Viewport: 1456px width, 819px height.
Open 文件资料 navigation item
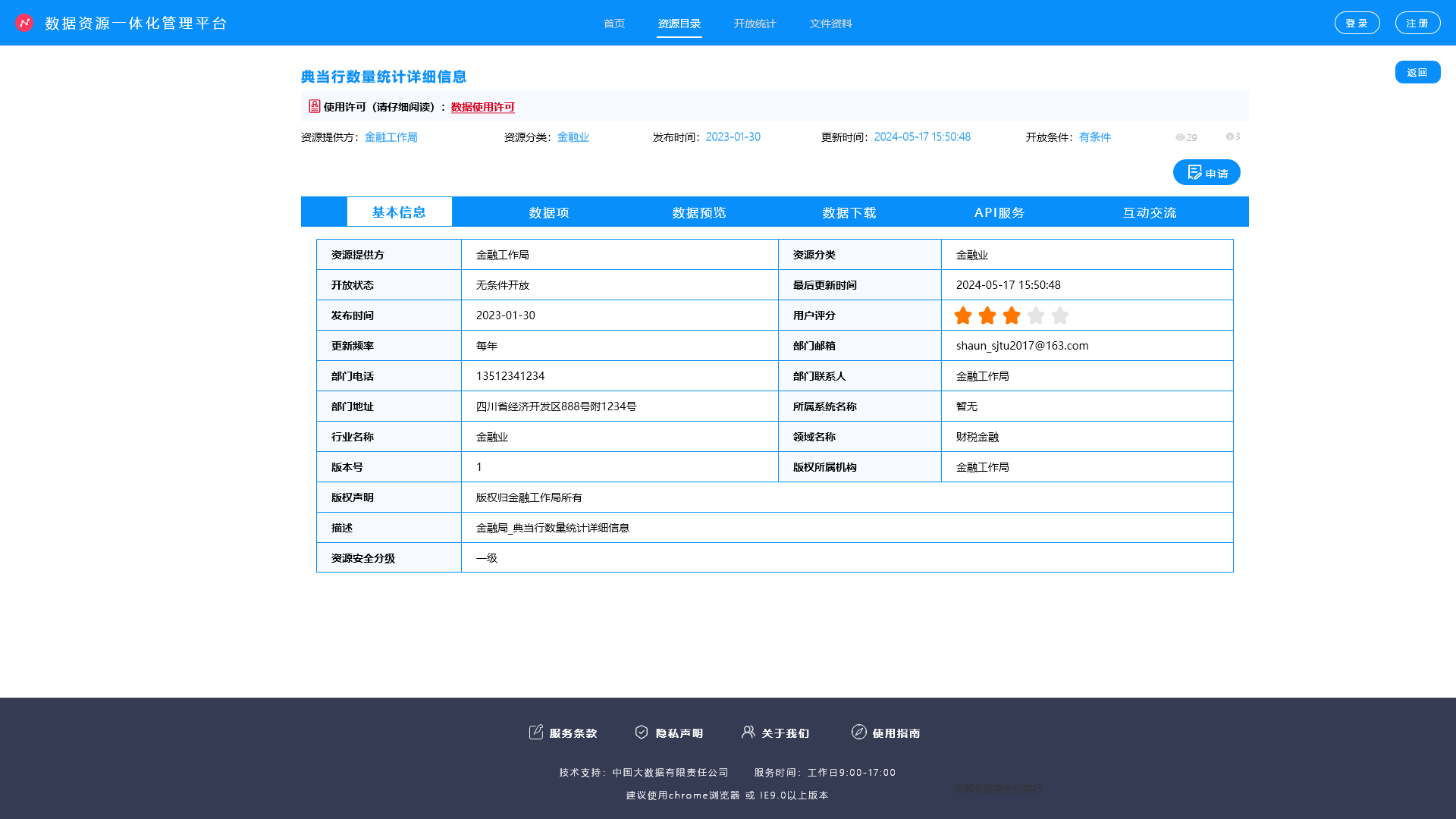coord(830,24)
